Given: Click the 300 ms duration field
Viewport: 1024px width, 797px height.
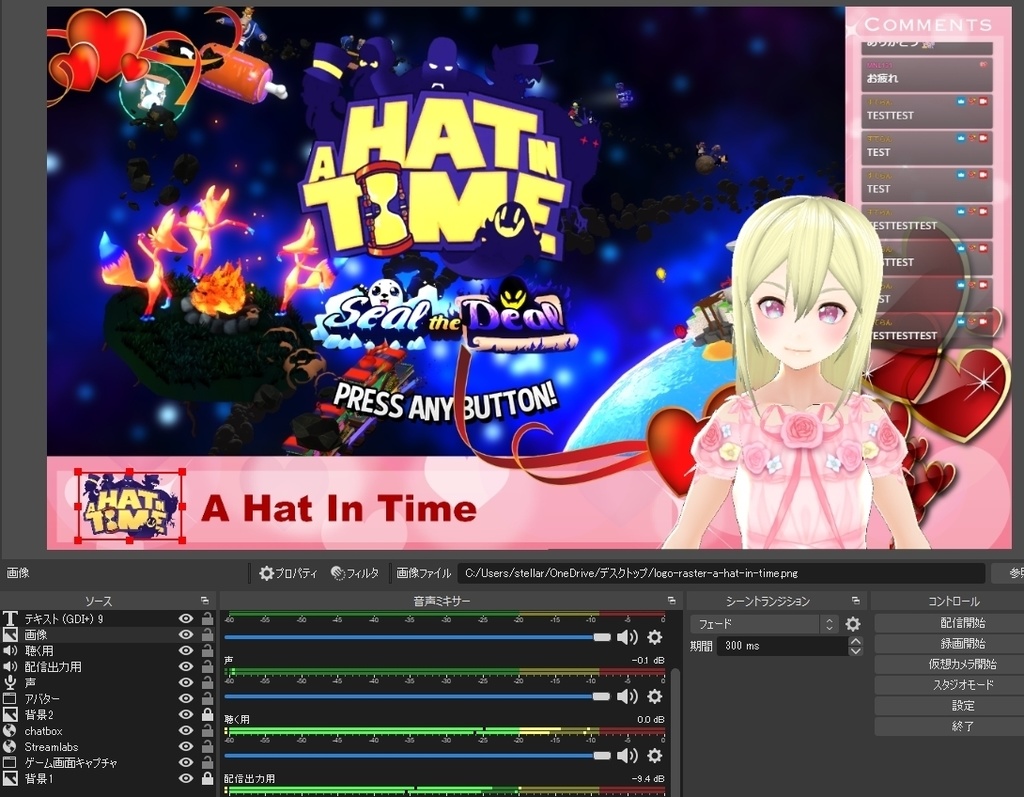Looking at the screenshot, I should [x=782, y=645].
